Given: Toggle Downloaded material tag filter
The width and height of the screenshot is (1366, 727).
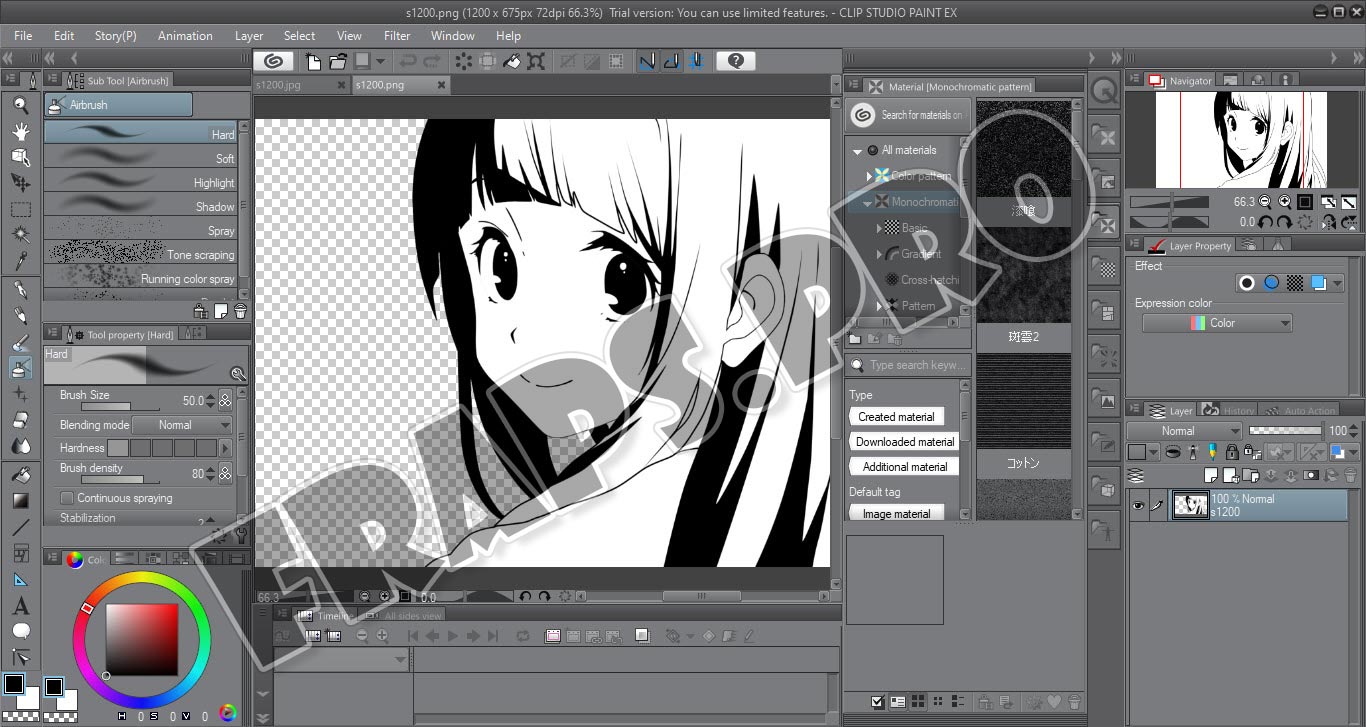Looking at the screenshot, I should click(x=905, y=442).
